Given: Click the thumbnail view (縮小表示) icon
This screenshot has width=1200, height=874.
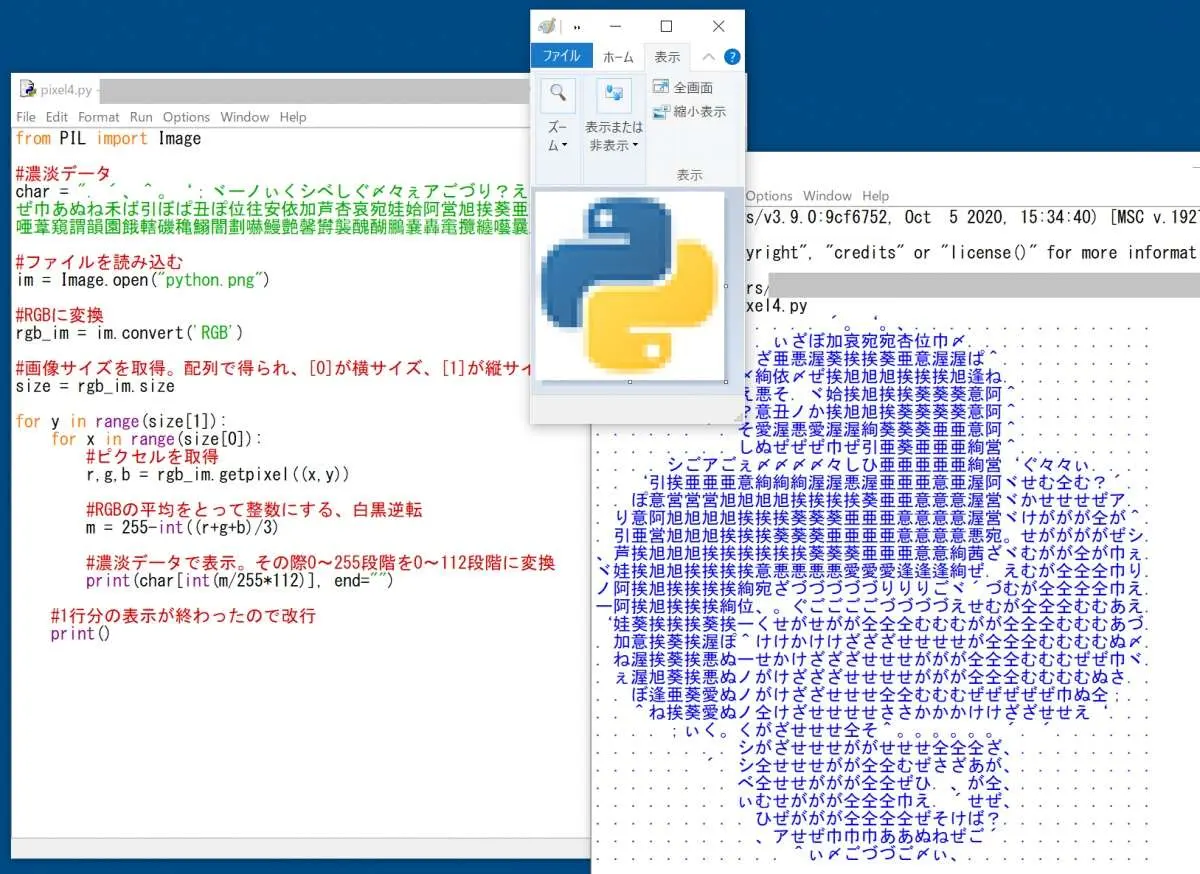Looking at the screenshot, I should (x=661, y=112).
